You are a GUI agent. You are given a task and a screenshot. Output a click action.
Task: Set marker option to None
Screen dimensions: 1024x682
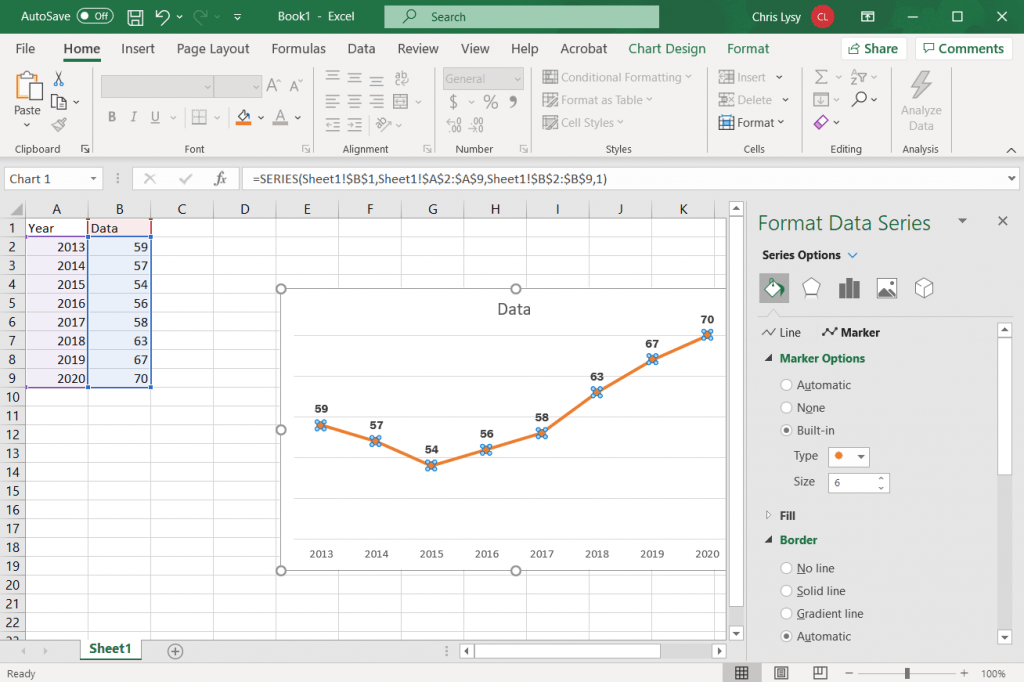[786, 407]
